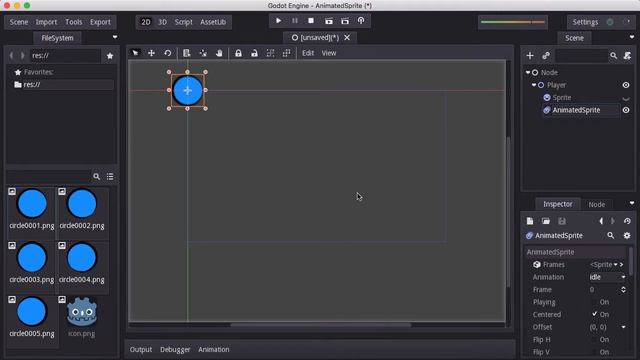Adjust the Frame value stepper
640x360 pixels.
pyautogui.click(x=623, y=289)
